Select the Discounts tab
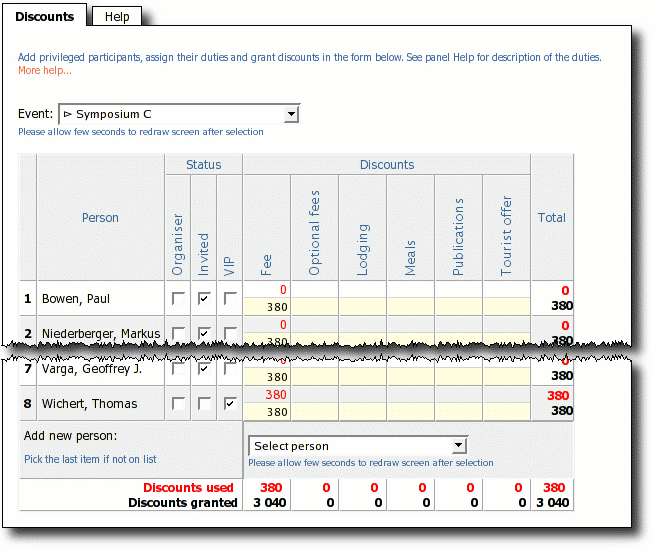Viewport: 655px width, 551px height. (x=45, y=17)
